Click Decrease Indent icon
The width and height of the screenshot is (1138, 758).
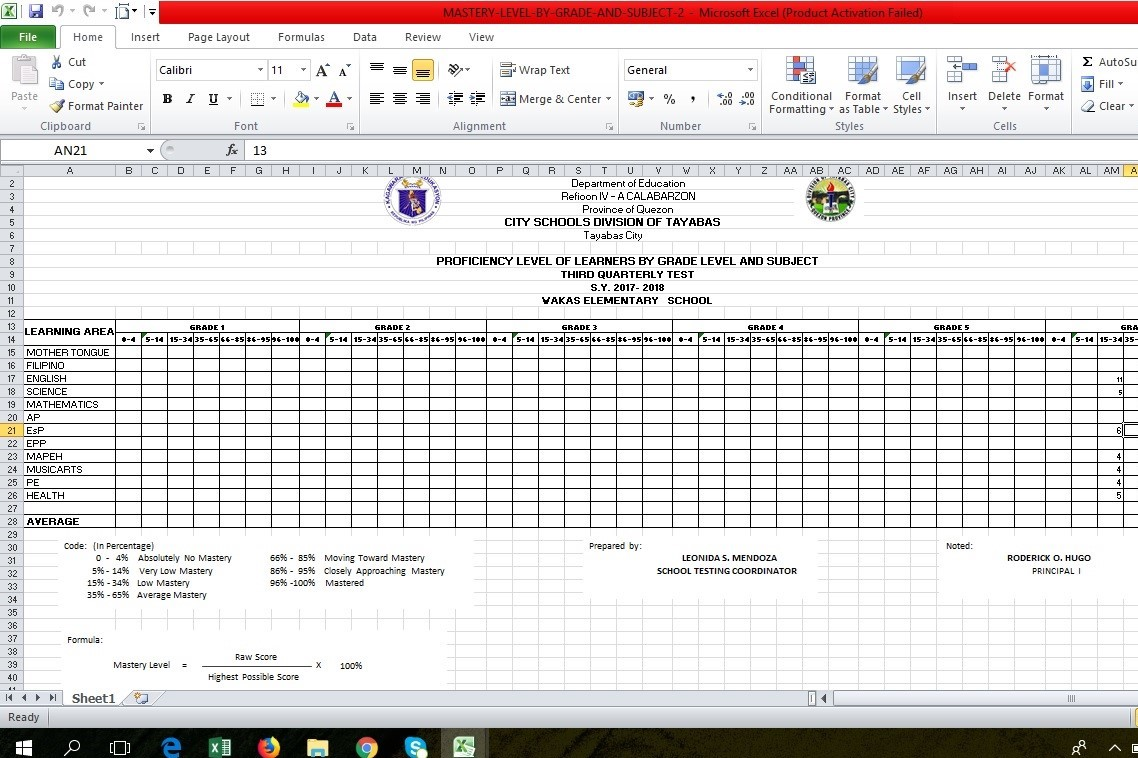pos(455,99)
